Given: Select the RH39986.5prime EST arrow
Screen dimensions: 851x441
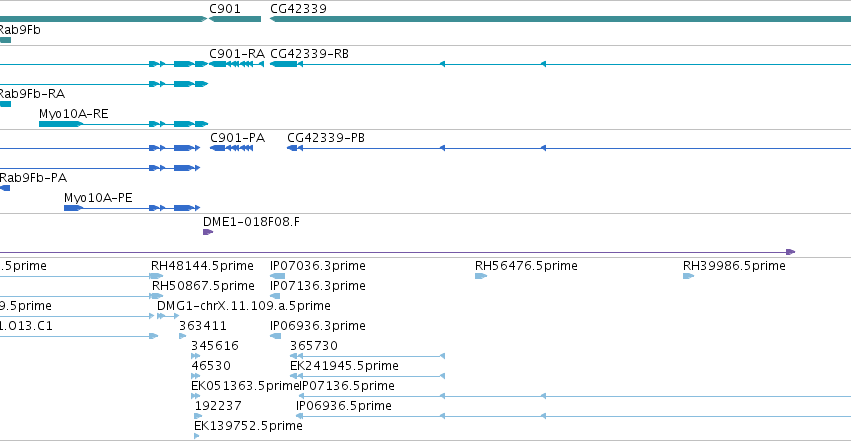Looking at the screenshot, I should (x=689, y=276).
